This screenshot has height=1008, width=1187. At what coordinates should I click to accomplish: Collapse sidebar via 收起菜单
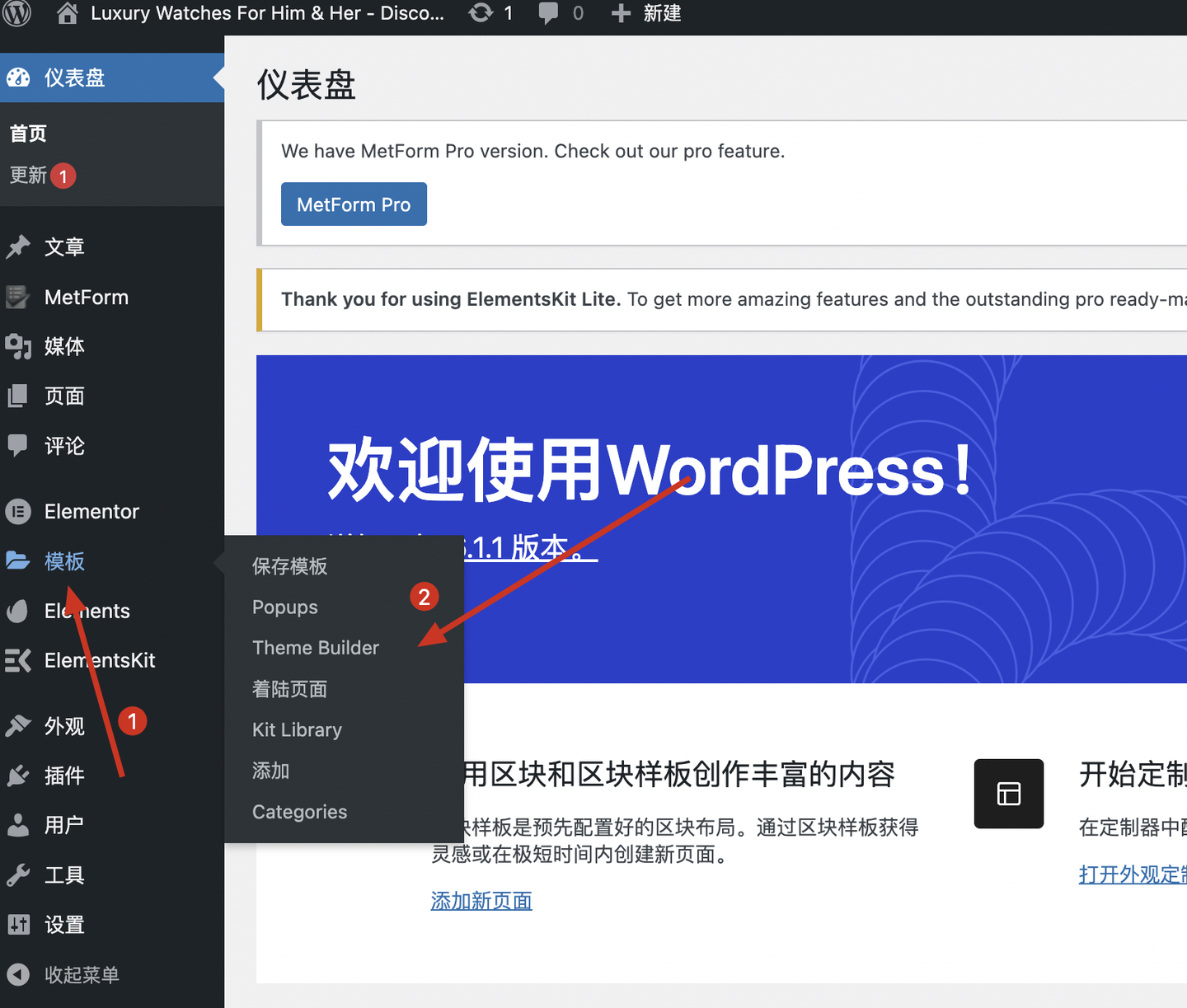pos(112,975)
